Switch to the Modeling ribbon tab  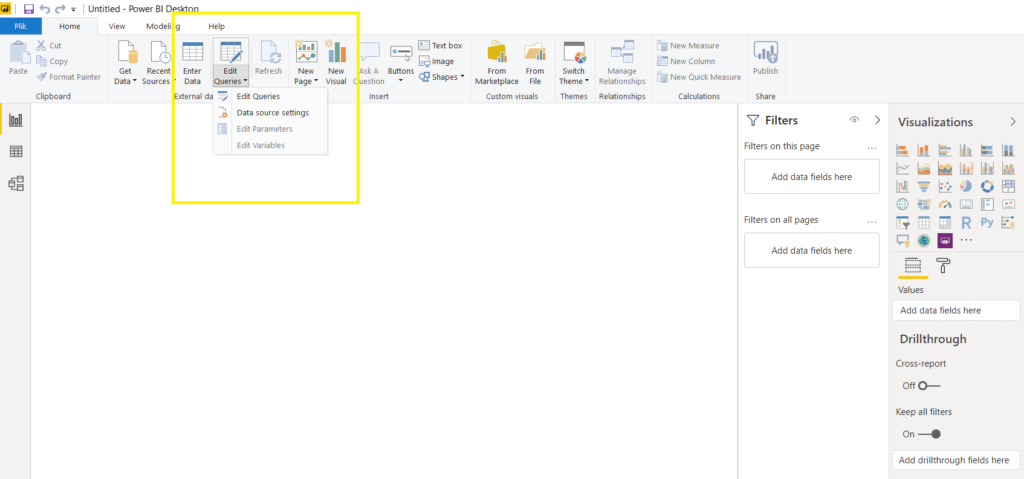pyautogui.click(x=163, y=26)
